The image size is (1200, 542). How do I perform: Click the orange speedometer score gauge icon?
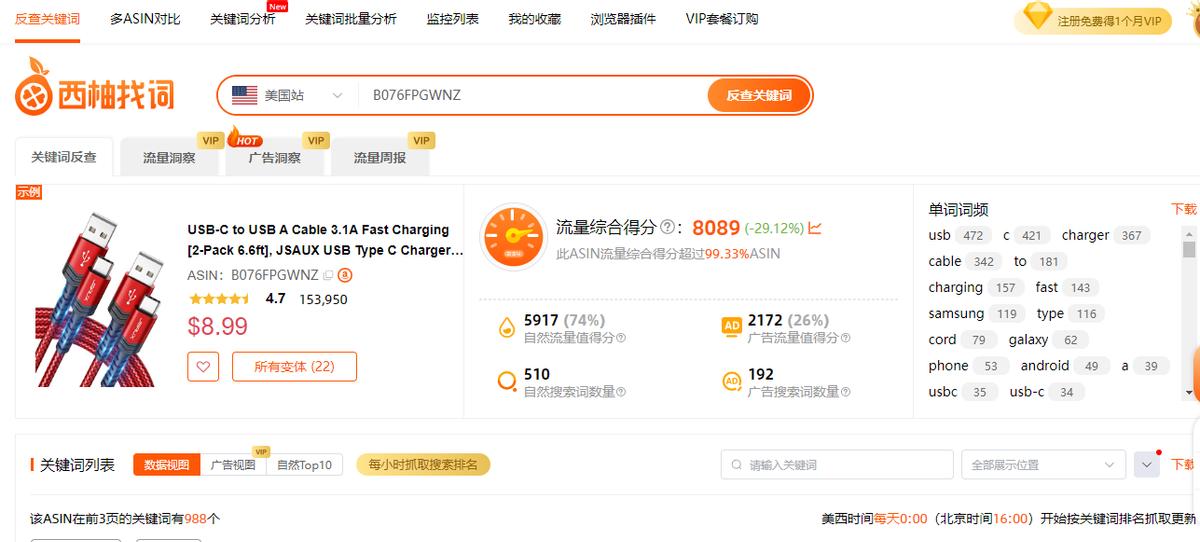coord(513,237)
